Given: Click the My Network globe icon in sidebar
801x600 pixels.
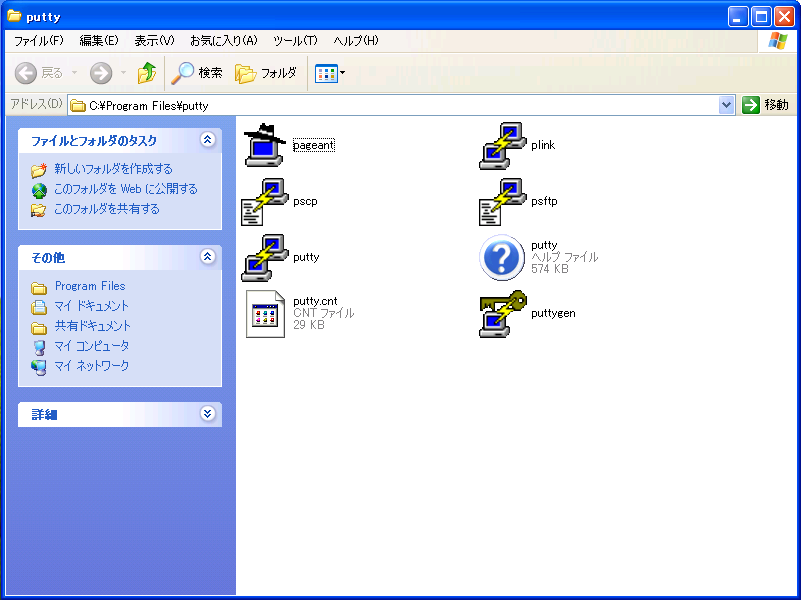Looking at the screenshot, I should [39, 368].
